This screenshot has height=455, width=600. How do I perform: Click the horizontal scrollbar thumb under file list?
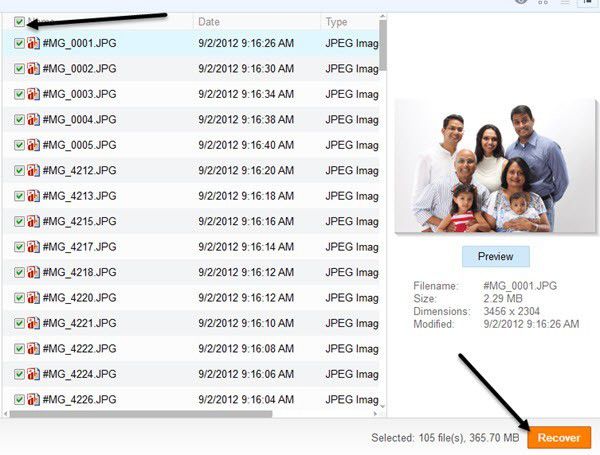(141, 414)
